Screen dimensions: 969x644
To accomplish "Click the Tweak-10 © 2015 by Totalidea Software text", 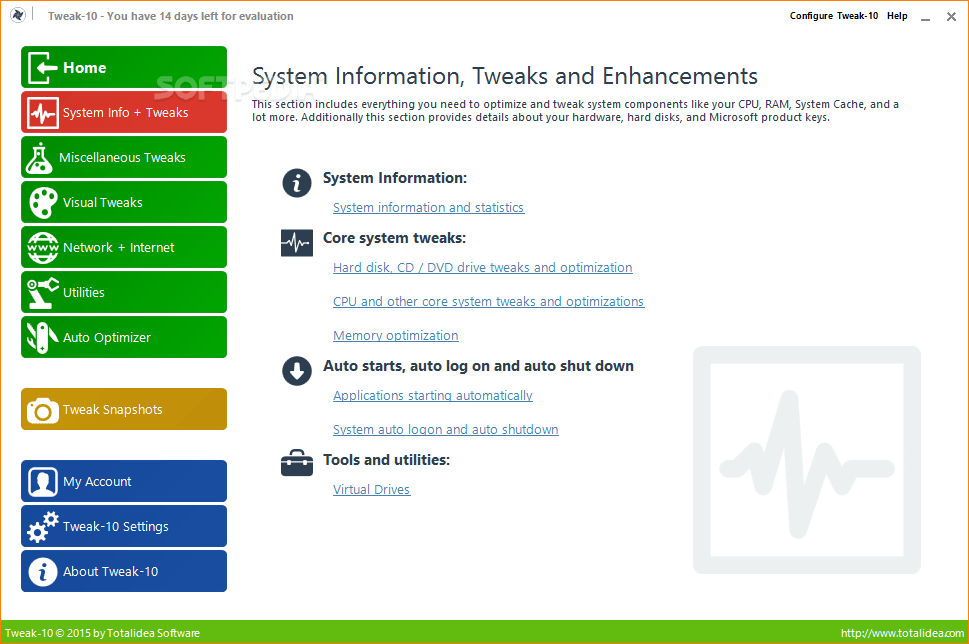I will tap(103, 633).
